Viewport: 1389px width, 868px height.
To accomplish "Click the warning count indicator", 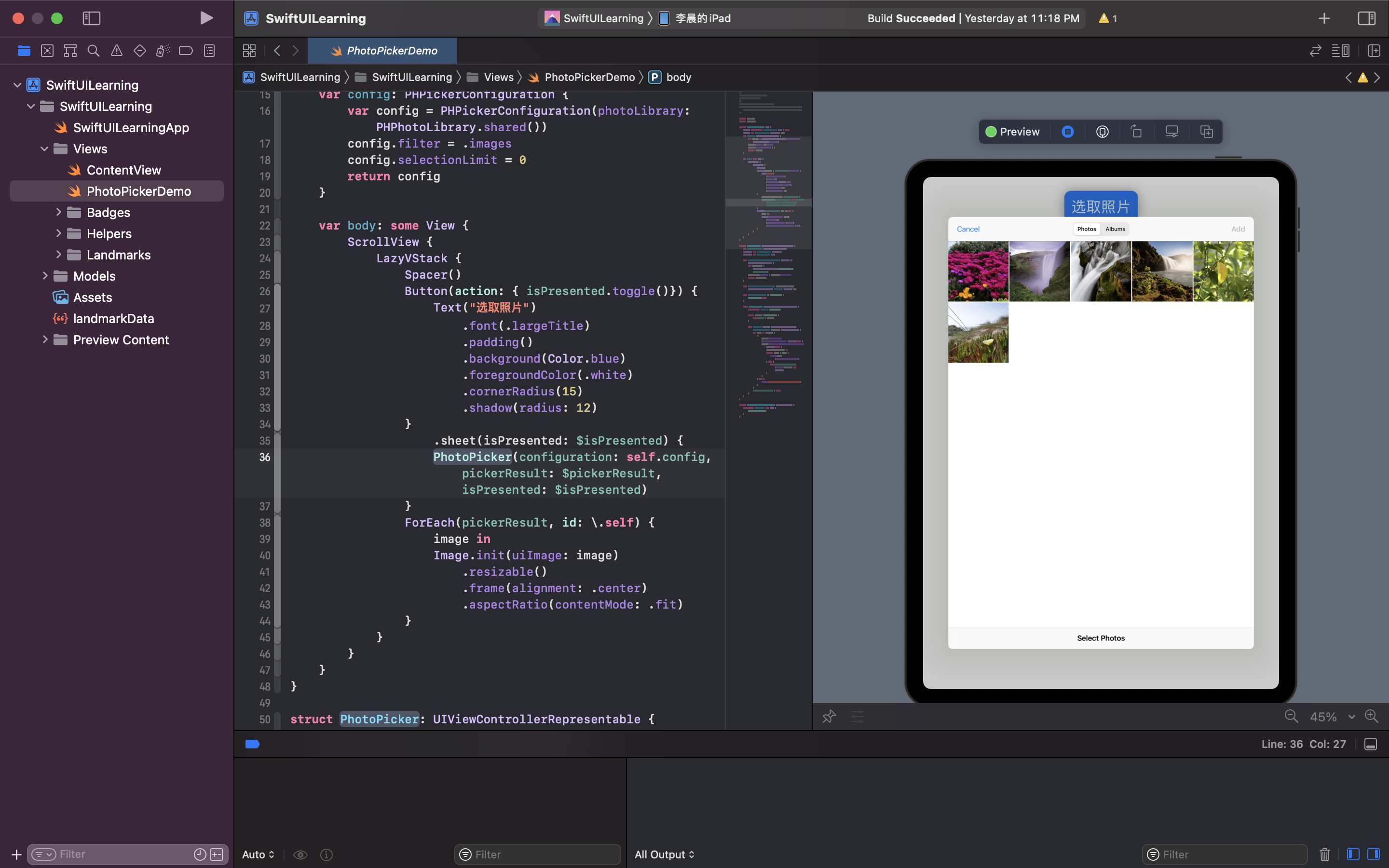I will click(x=1108, y=18).
